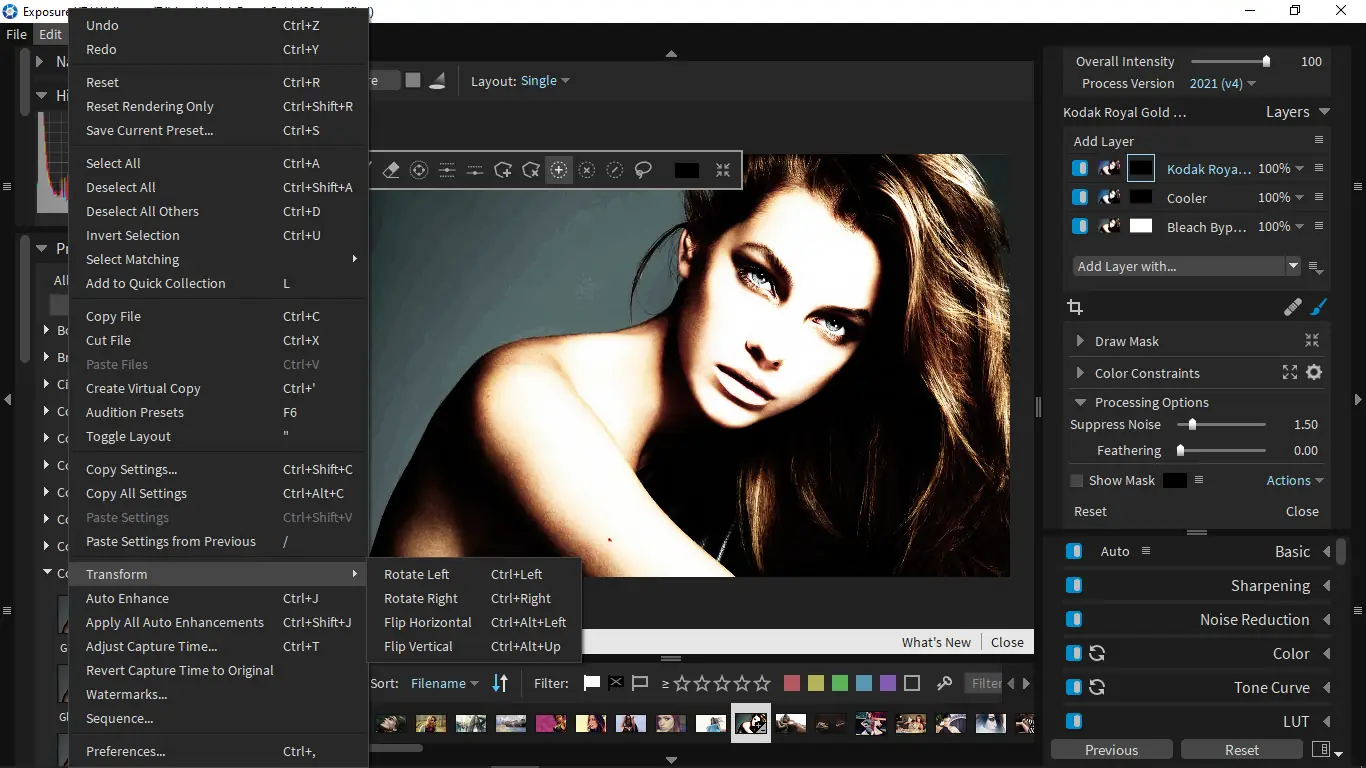
Task: Open Process Version dropdown
Action: pyautogui.click(x=1222, y=84)
